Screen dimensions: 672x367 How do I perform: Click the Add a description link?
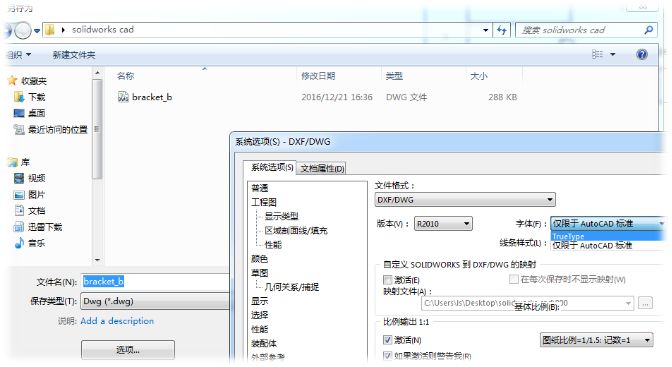pyautogui.click(x=117, y=321)
